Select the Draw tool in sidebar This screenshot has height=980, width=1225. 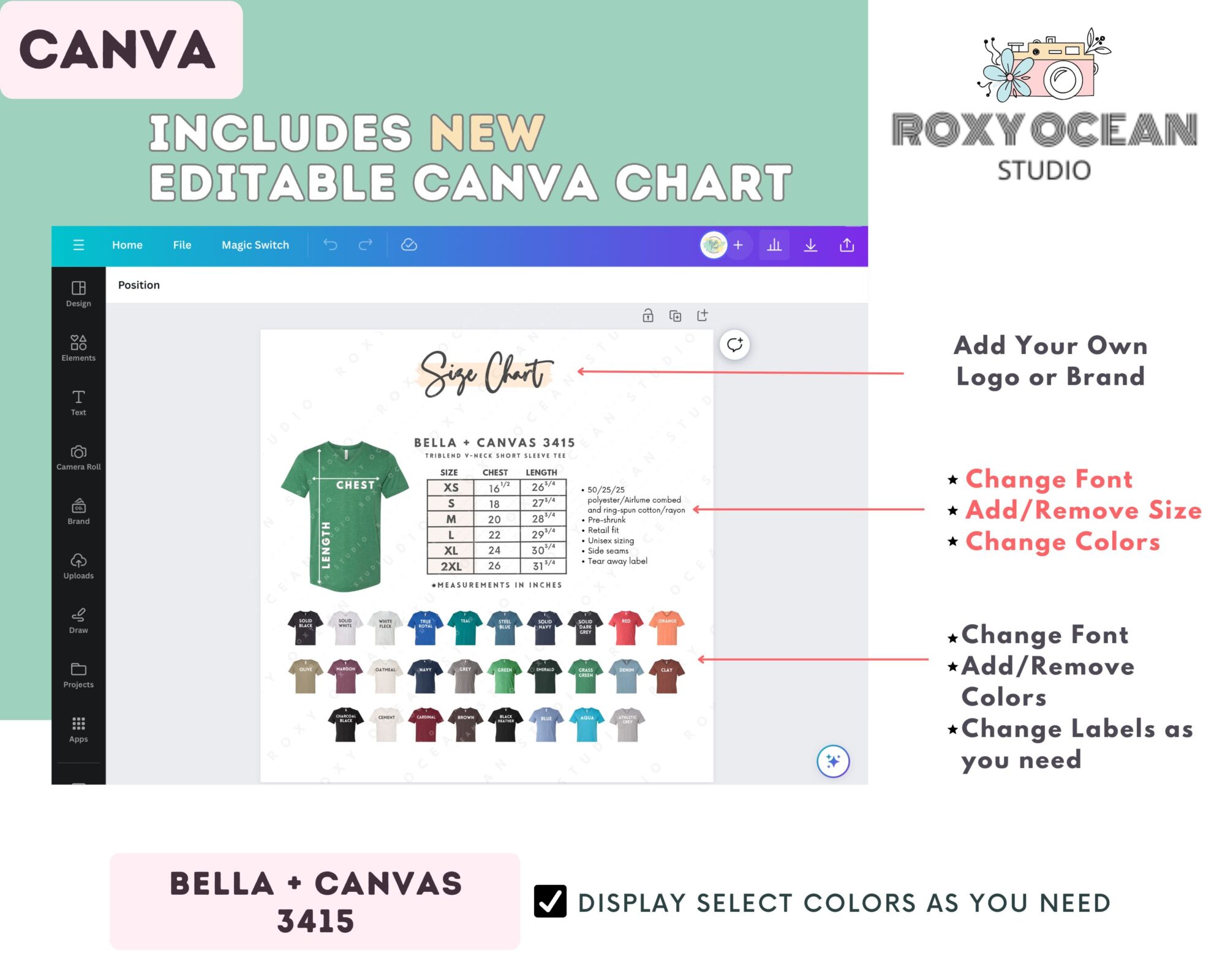pos(78,621)
